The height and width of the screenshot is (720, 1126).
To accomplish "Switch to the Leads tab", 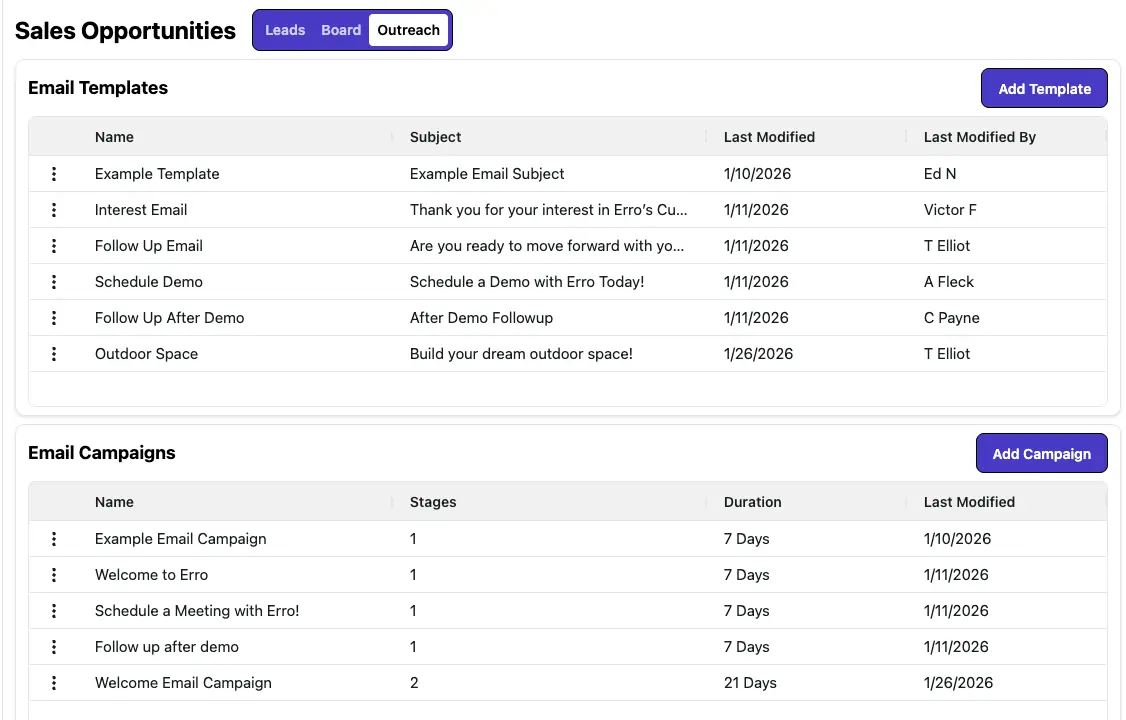I will (x=285, y=30).
